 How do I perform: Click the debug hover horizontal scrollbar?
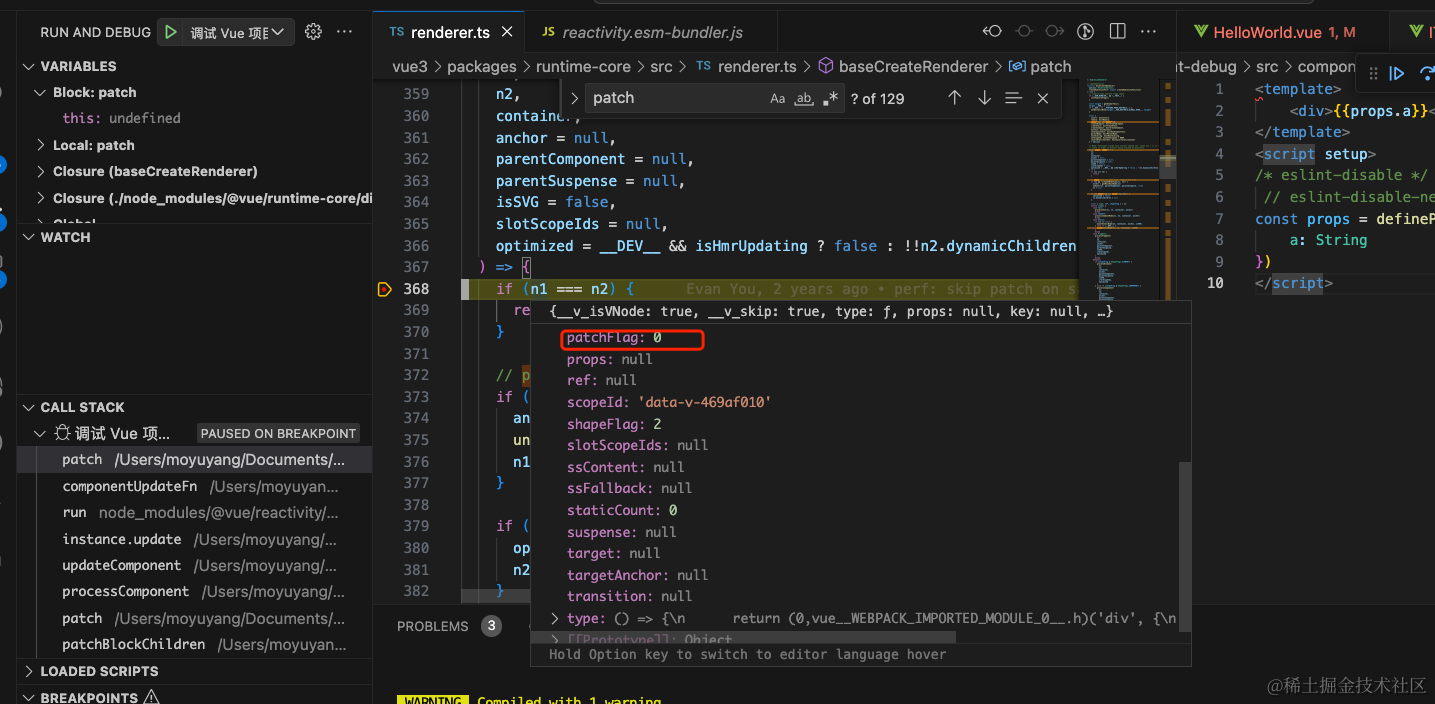(743, 637)
